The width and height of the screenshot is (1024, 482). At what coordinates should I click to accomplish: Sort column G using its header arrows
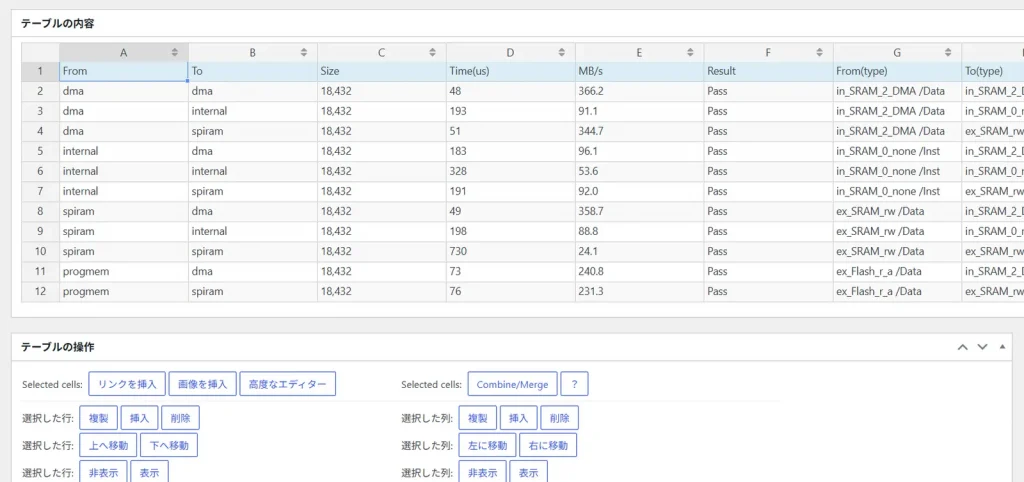point(948,52)
